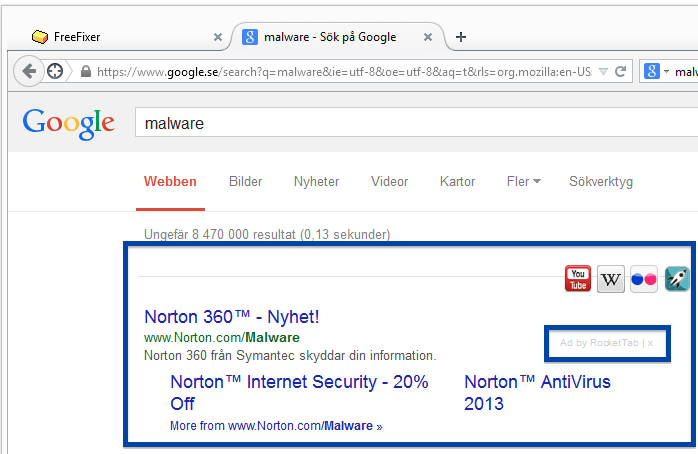Go back using the browser back arrow

[29, 71]
